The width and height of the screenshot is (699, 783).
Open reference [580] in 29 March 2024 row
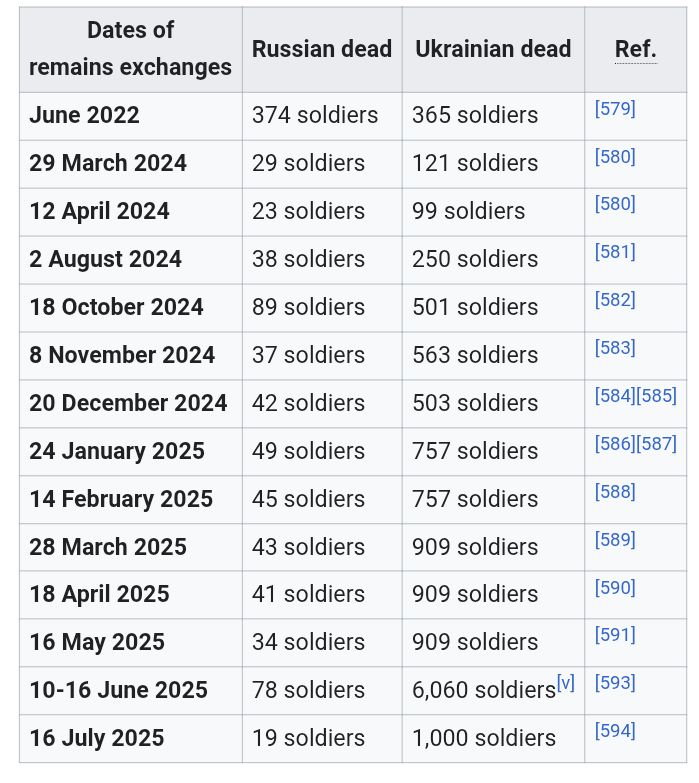(615, 156)
